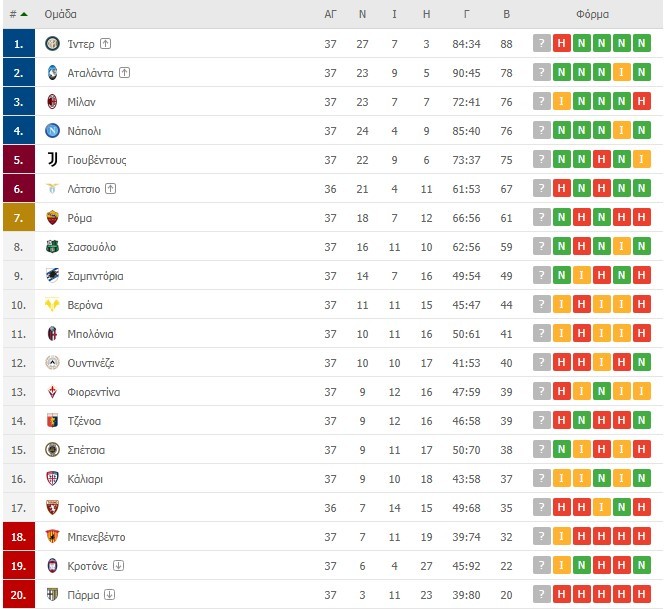Click the Atalanta club crest icon

[x=53, y=73]
